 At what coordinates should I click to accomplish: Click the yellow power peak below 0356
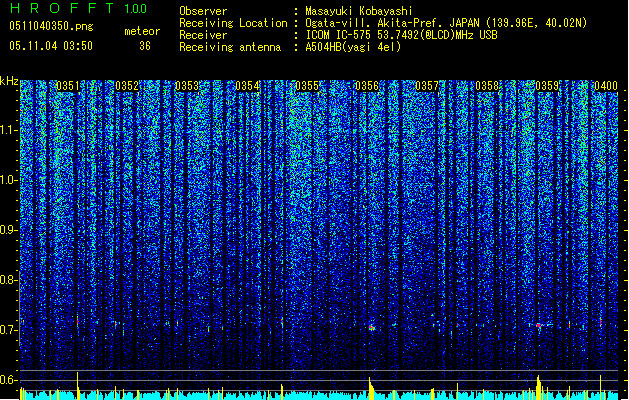(x=371, y=388)
